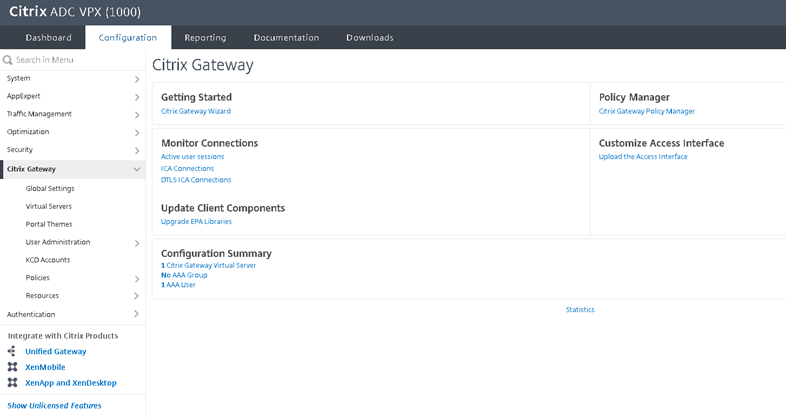The width and height of the screenshot is (786, 417).
Task: Click the XenMobile icon
Action: (x=12, y=367)
